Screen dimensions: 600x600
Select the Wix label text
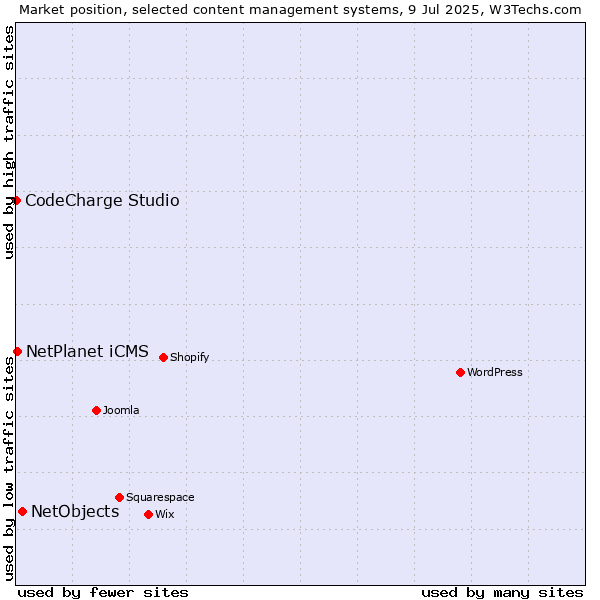pos(165,514)
